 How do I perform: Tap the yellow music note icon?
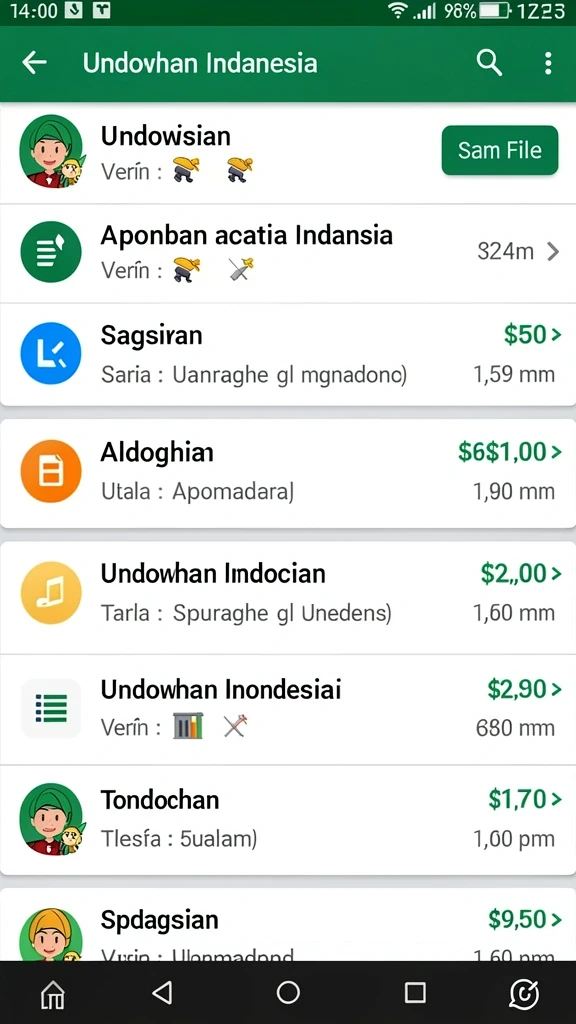click(x=51, y=593)
